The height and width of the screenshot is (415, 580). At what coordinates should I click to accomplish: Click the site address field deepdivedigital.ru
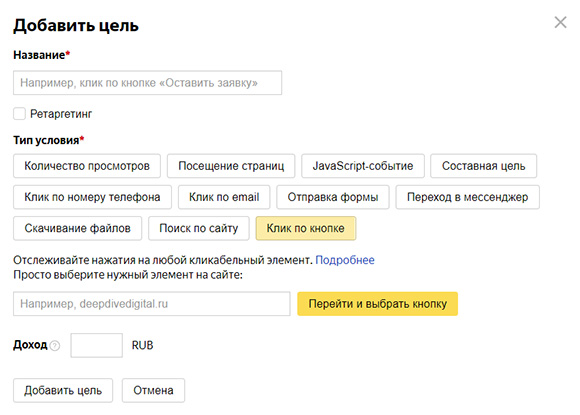click(152, 304)
